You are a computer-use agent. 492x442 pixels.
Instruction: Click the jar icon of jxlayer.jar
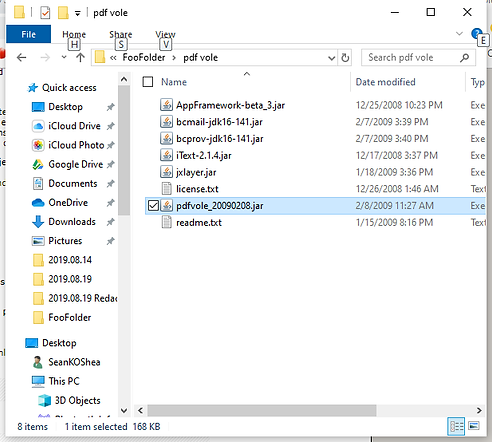pyautogui.click(x=166, y=172)
